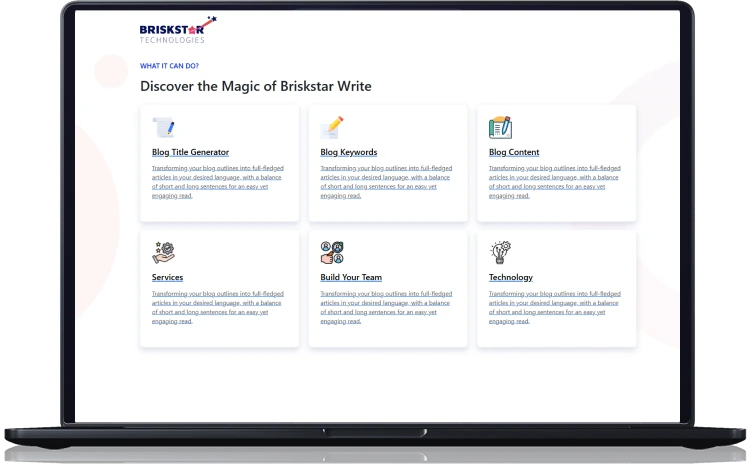Click the Blog Content notepad icon
Viewport: 751px width, 464px height.
click(x=500, y=127)
